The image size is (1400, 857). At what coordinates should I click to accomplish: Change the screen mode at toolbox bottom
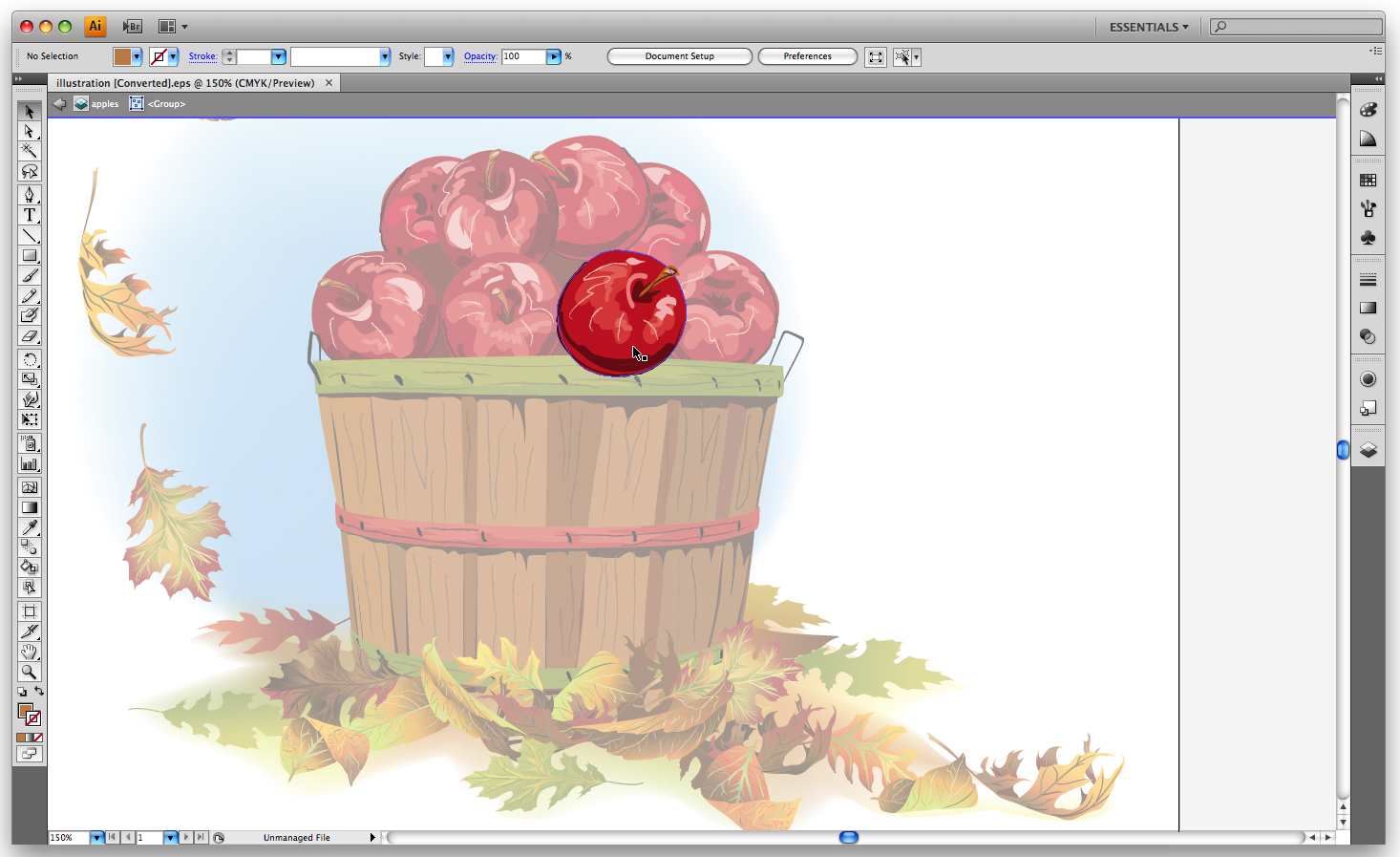pyautogui.click(x=30, y=754)
